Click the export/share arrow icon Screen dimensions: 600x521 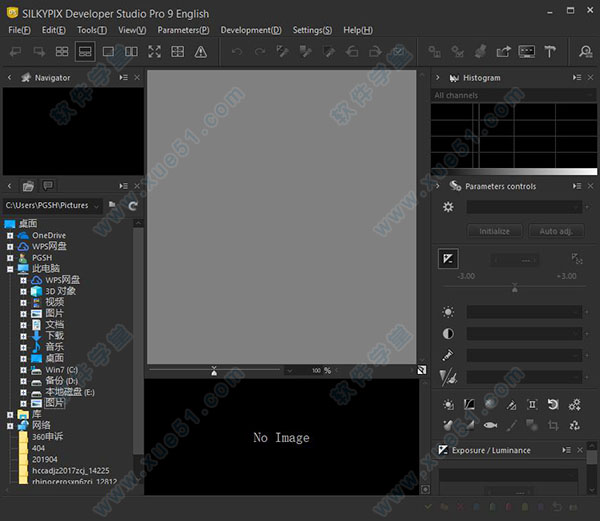(x=504, y=52)
